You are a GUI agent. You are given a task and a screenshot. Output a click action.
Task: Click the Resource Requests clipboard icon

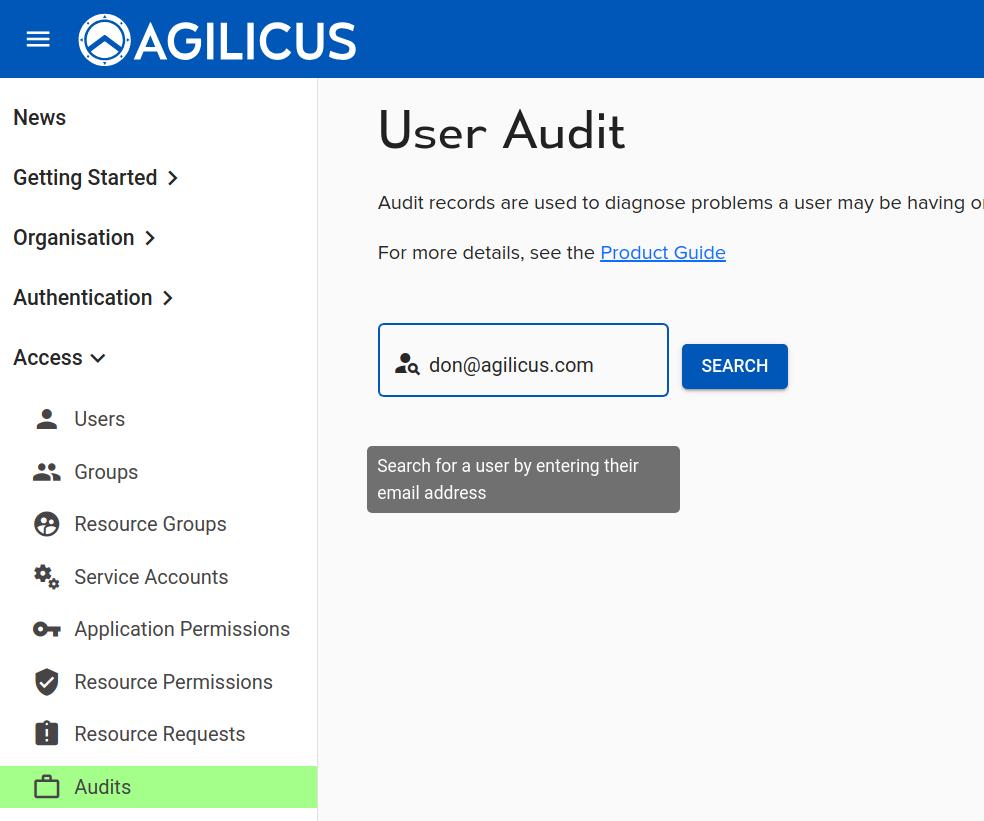coord(46,734)
